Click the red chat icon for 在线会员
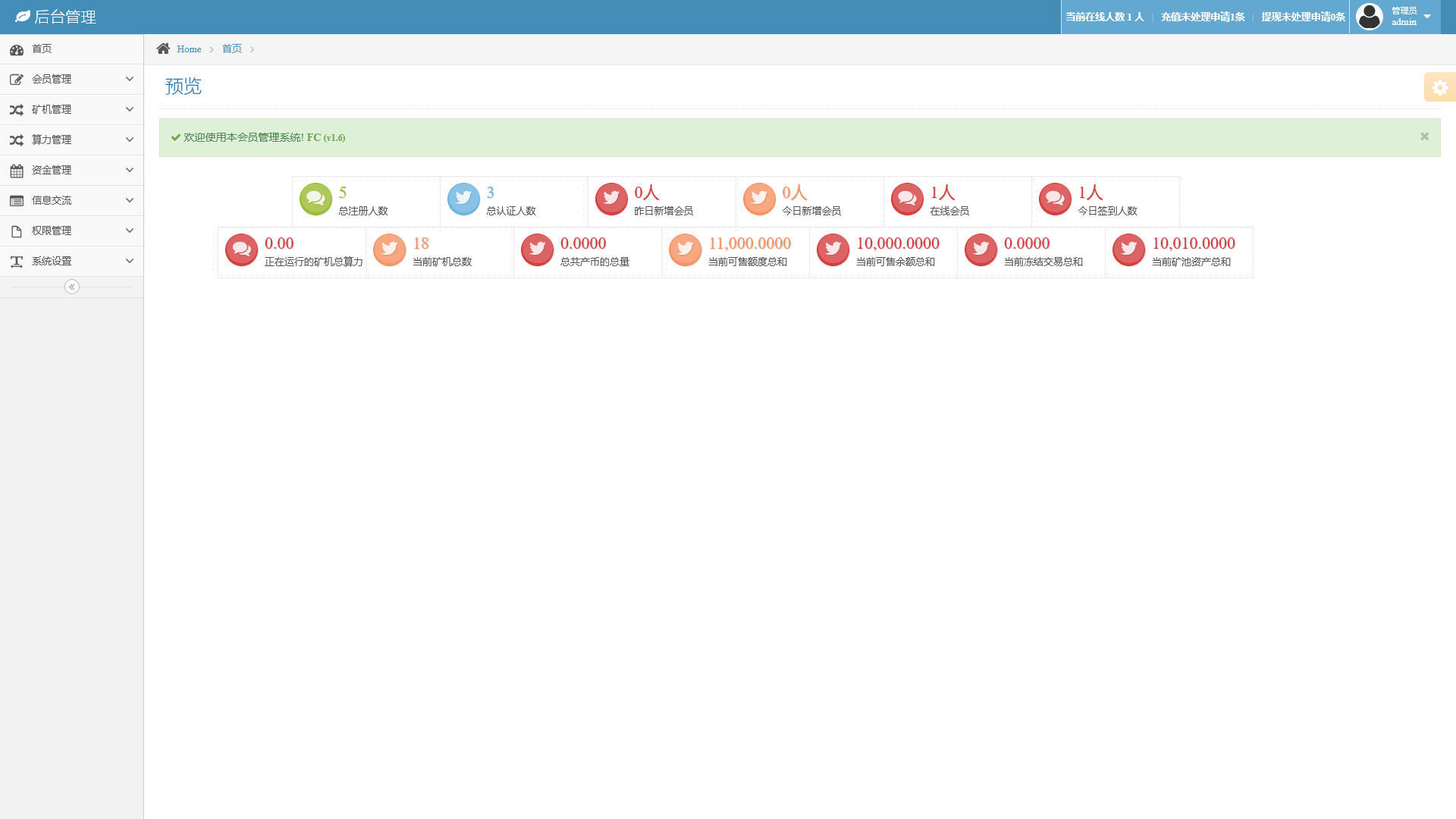This screenshot has width=1456, height=819. coord(907,199)
